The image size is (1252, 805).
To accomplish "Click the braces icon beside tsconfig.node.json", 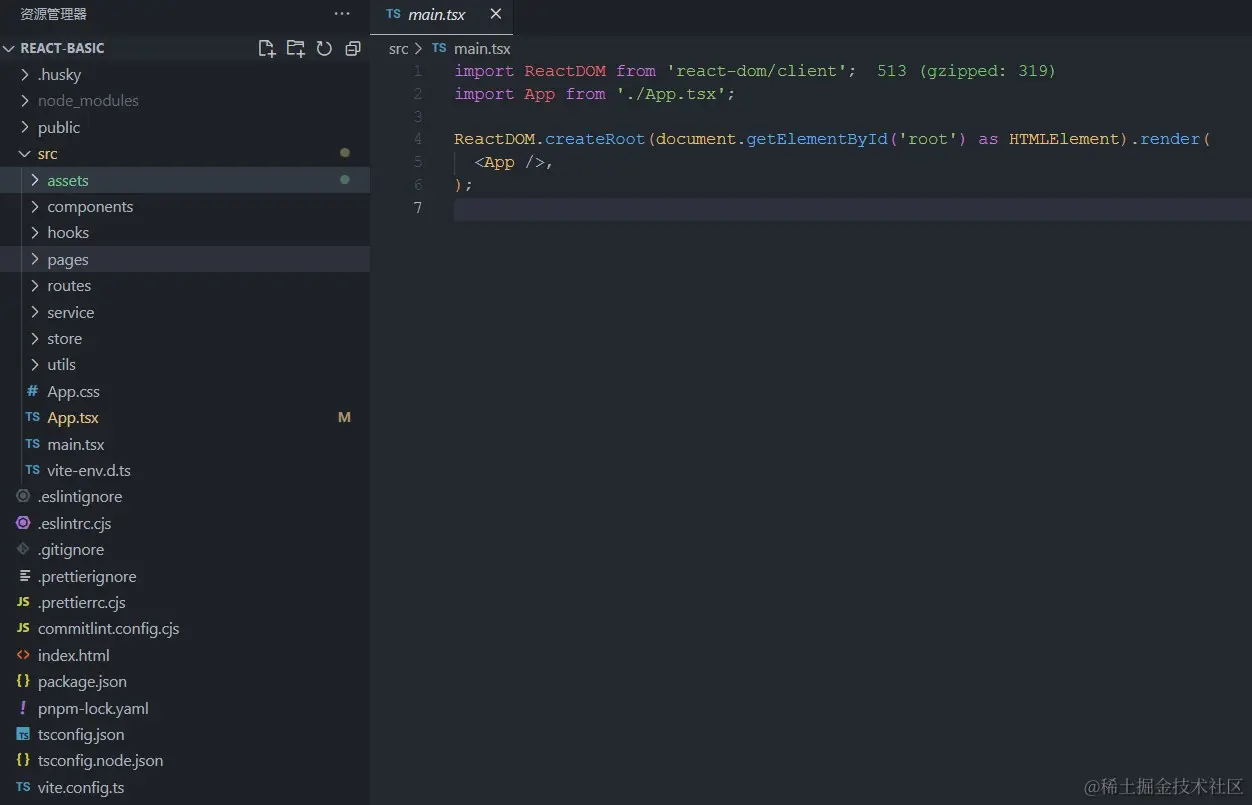I will click(23, 760).
